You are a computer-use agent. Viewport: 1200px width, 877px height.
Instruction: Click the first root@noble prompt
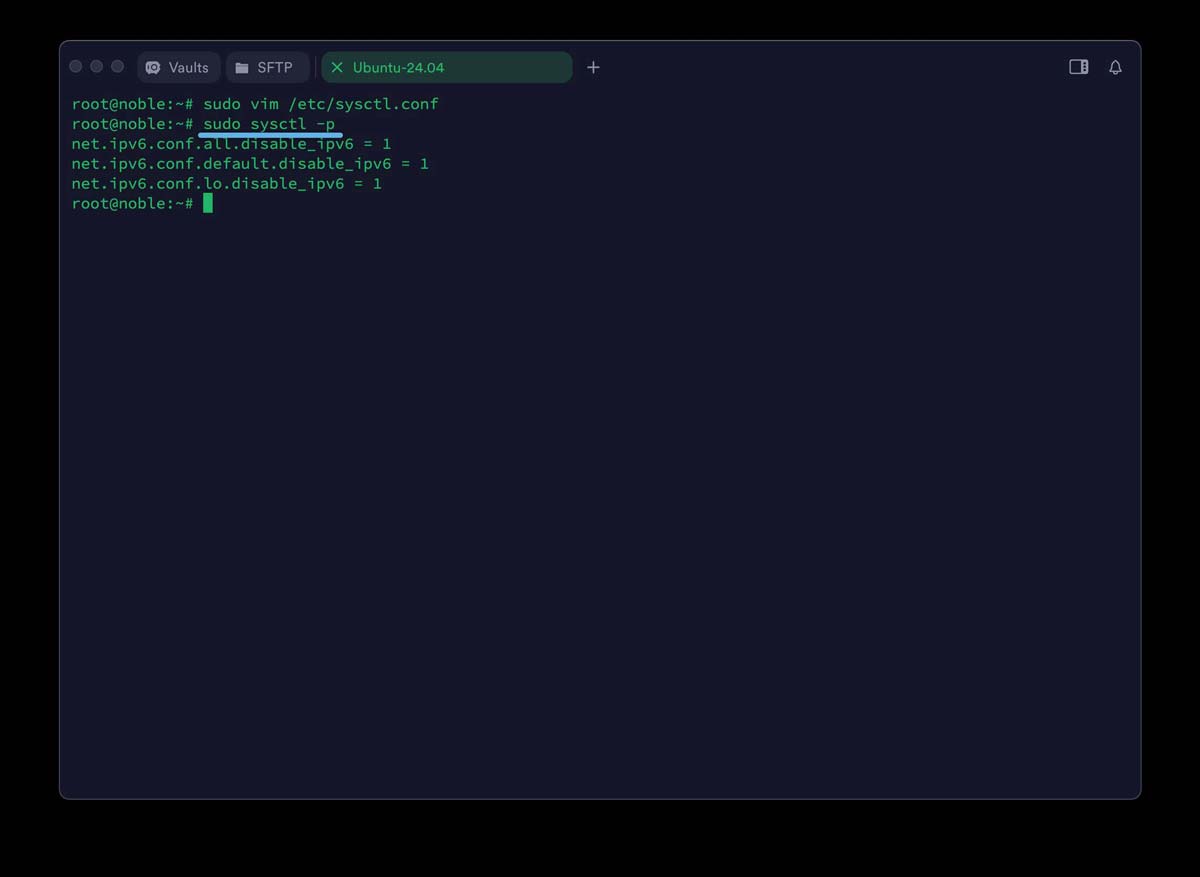pyautogui.click(x=132, y=104)
